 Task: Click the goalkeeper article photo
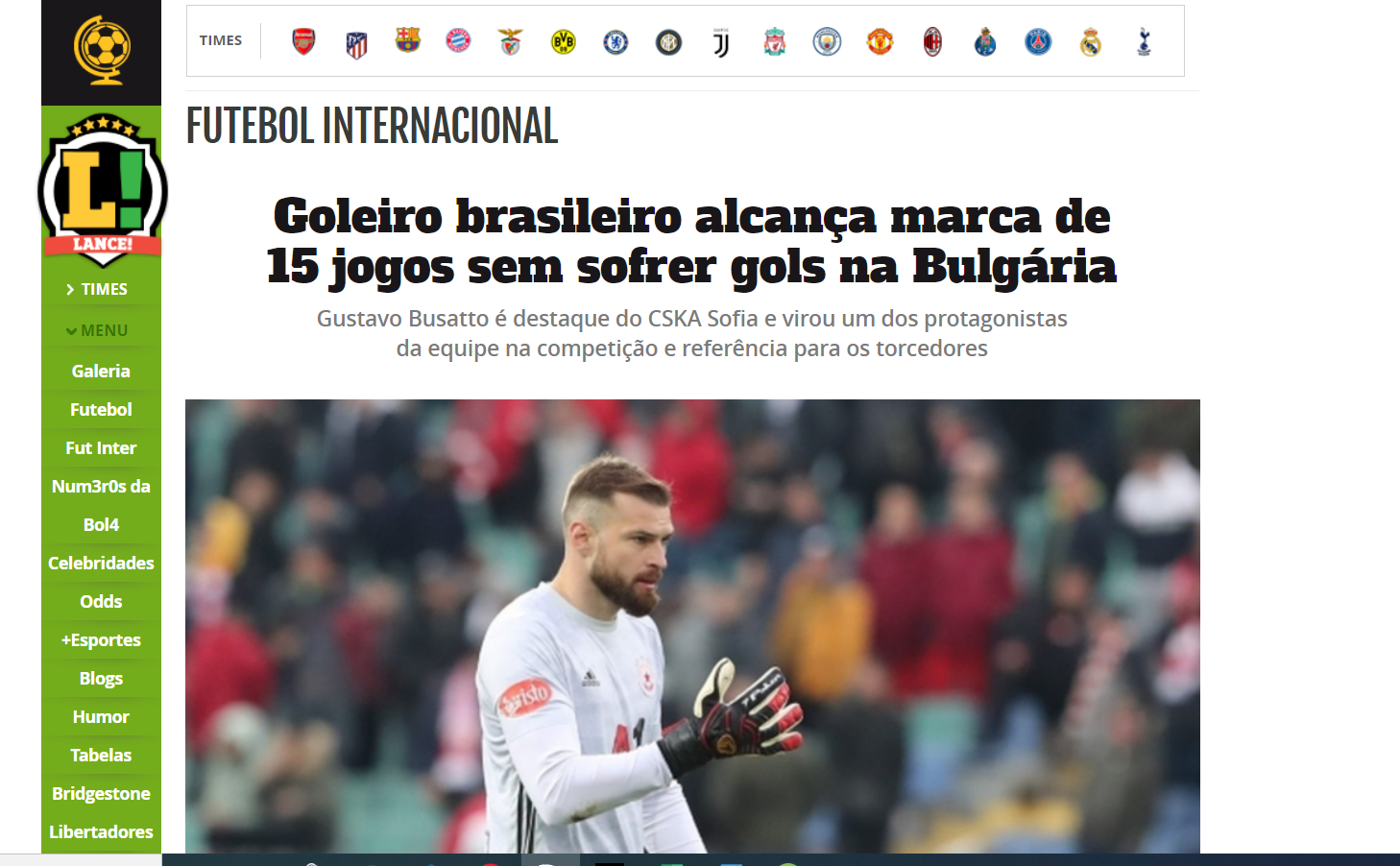coord(692,626)
